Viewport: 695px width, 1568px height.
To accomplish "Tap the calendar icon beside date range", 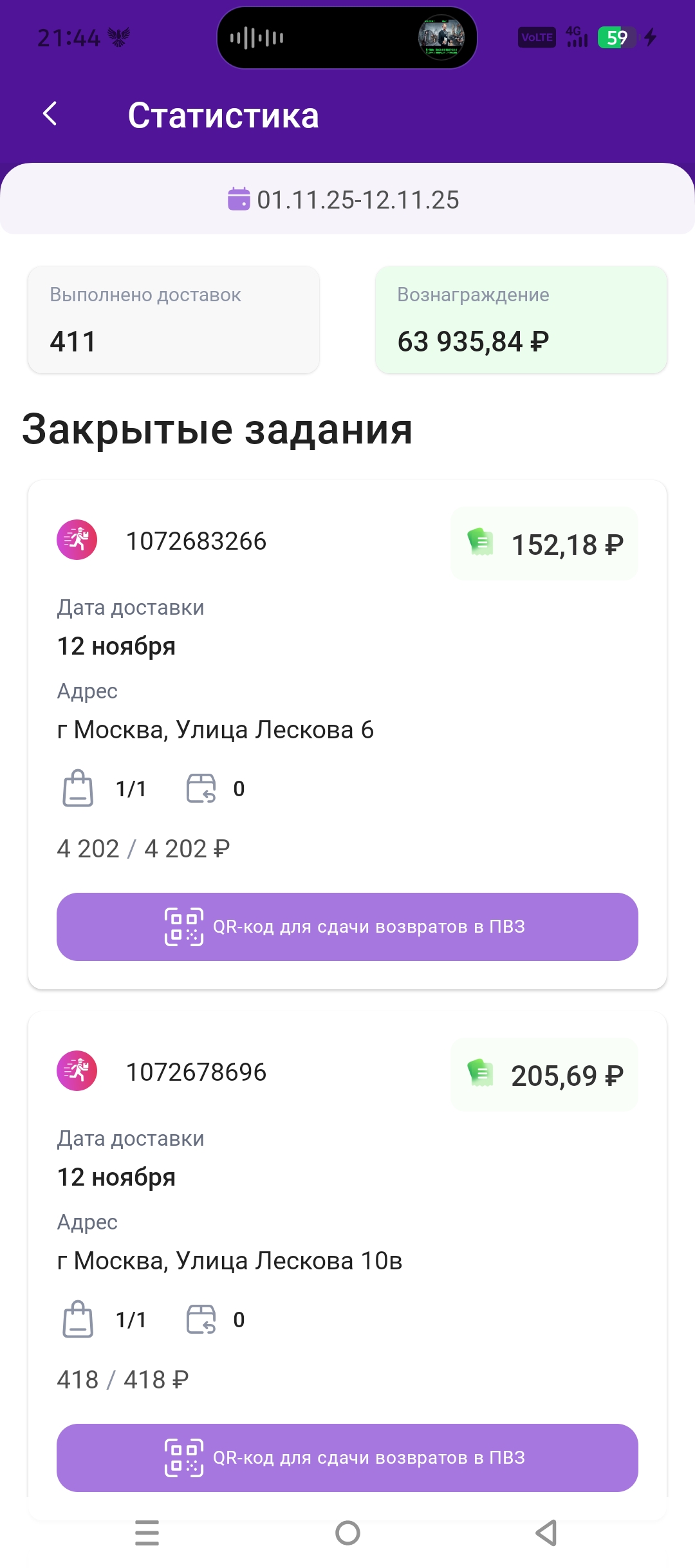I will [239, 199].
